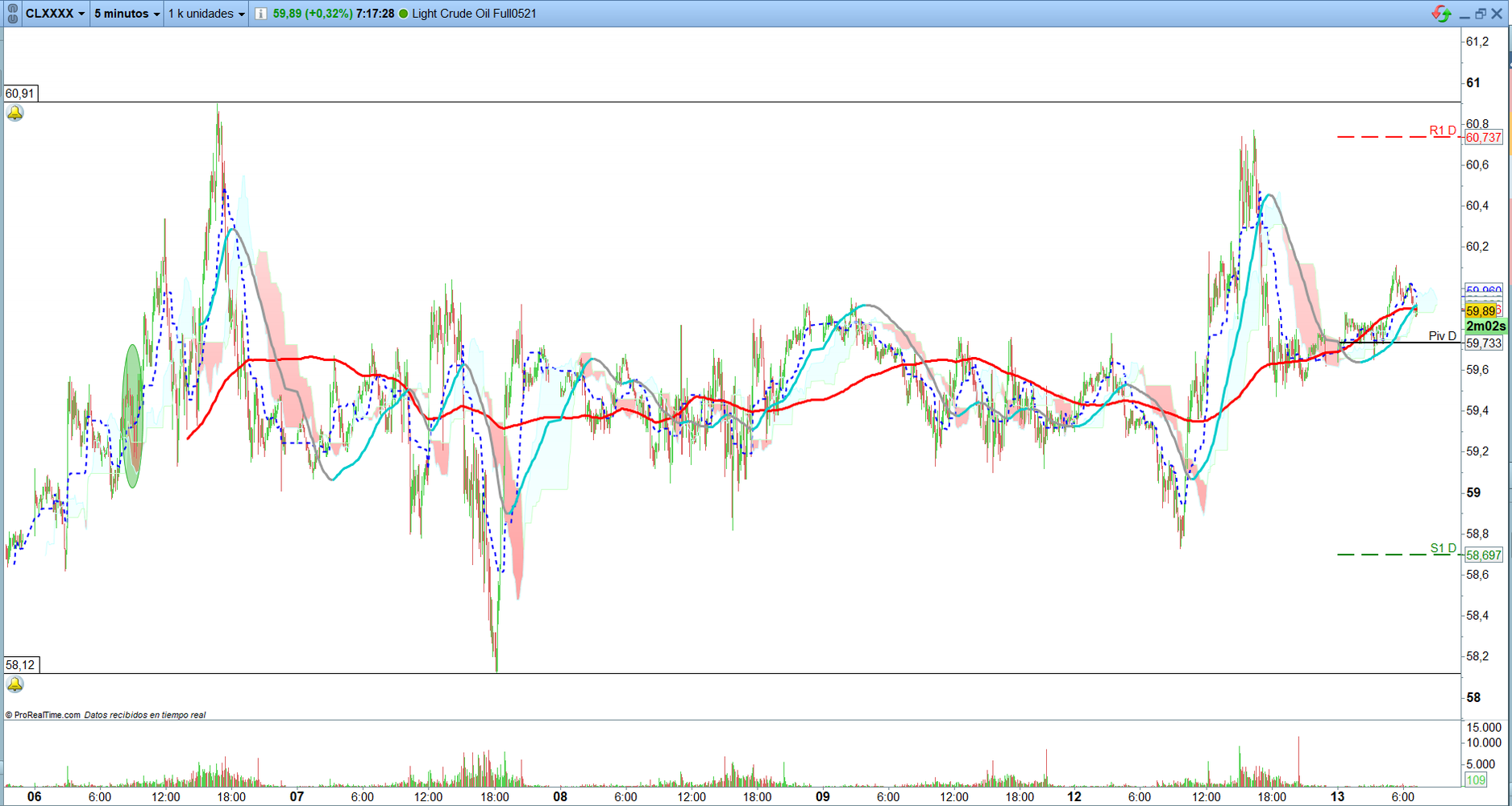
Task: Click the red-green trading arrows icon
Action: click(x=1441, y=14)
